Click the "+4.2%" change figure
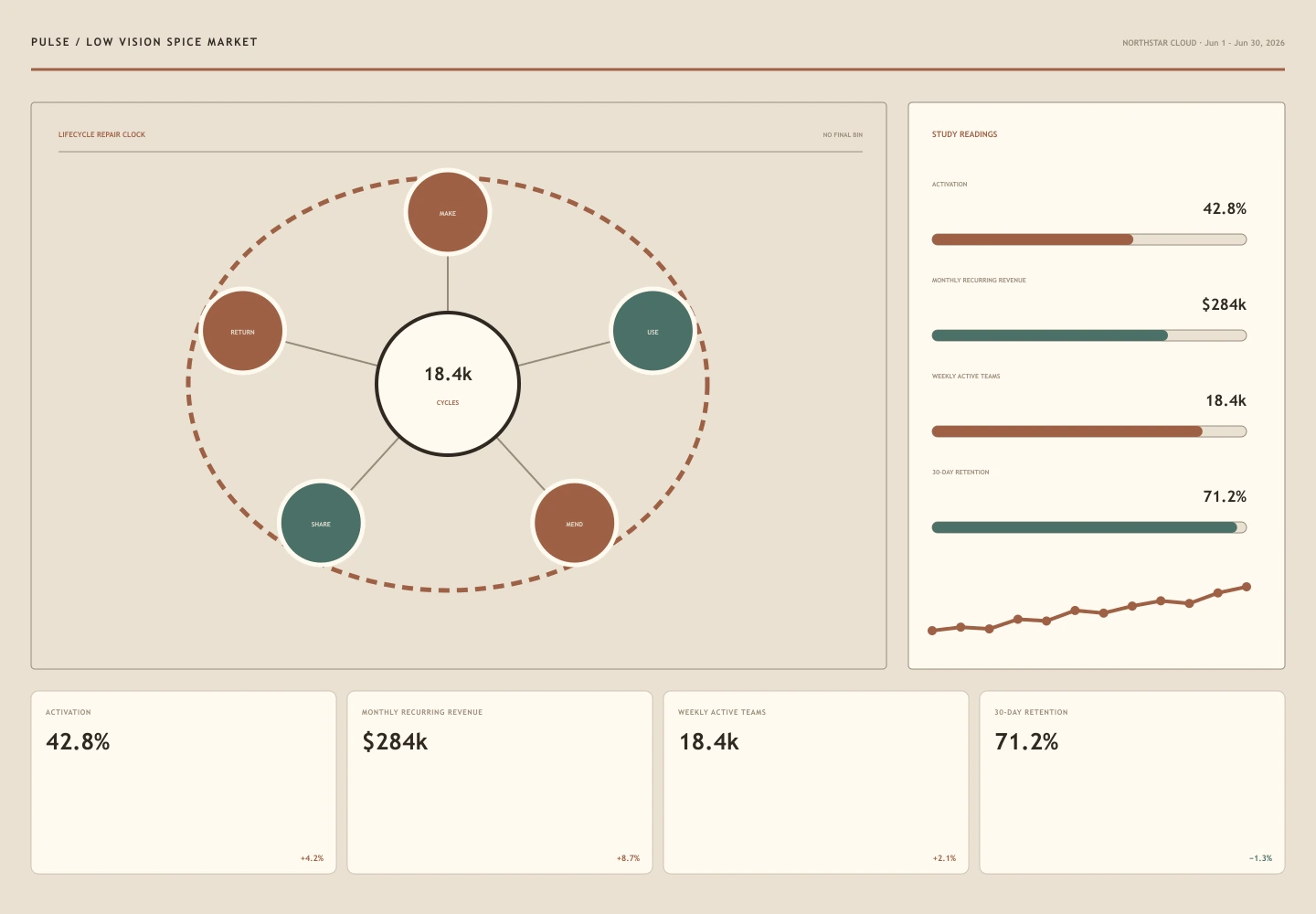 point(312,858)
